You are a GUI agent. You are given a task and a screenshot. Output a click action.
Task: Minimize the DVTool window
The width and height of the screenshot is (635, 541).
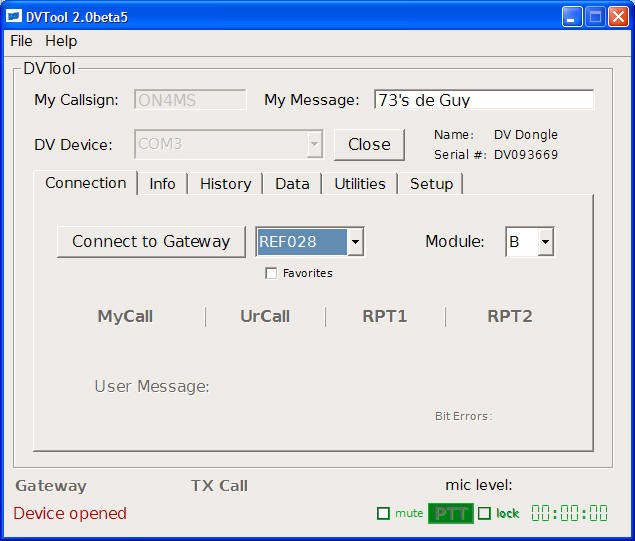pos(572,17)
